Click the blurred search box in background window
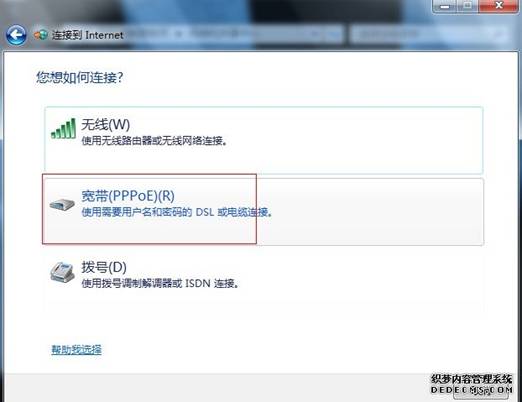Viewport: 522px width, 402px height. [429, 34]
